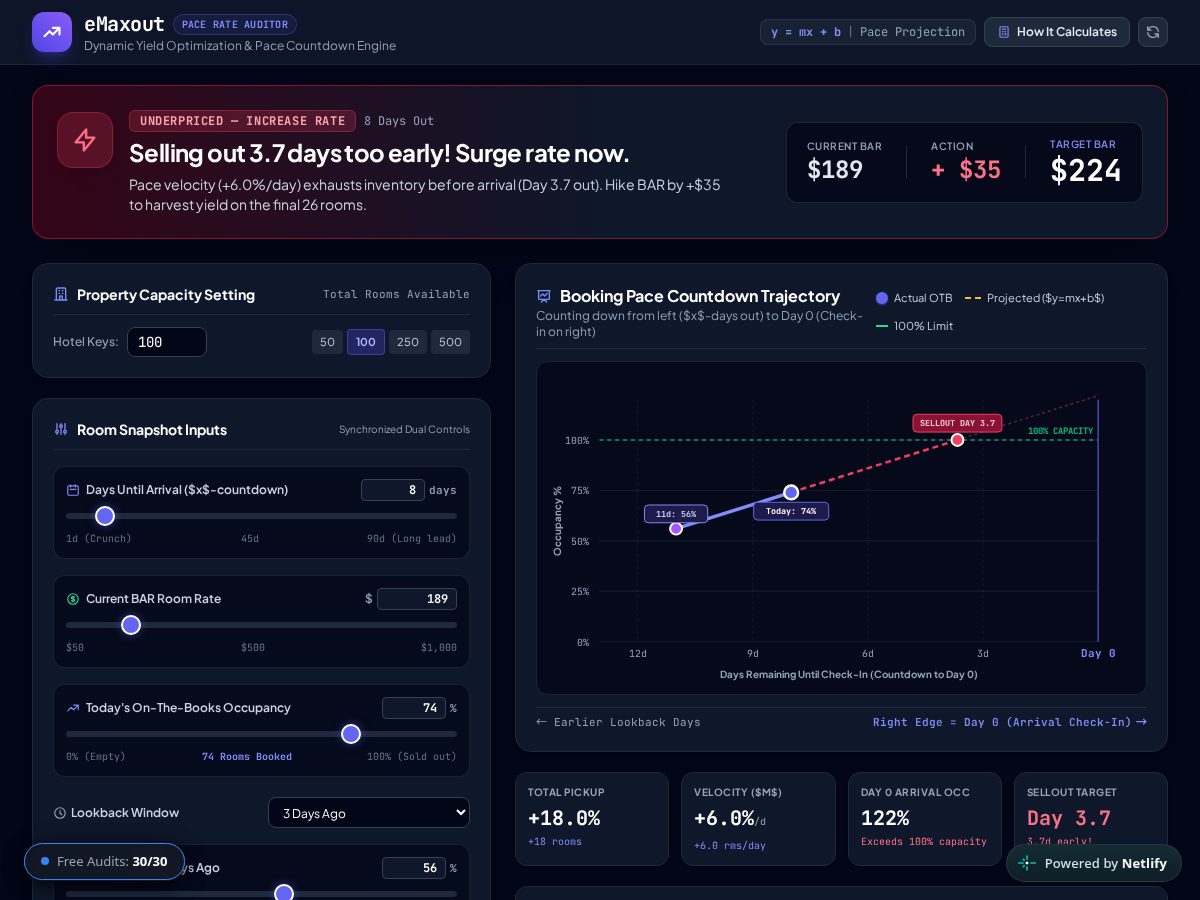Focus the Days Until Arrival number field
This screenshot has width=1200, height=900.
click(393, 490)
